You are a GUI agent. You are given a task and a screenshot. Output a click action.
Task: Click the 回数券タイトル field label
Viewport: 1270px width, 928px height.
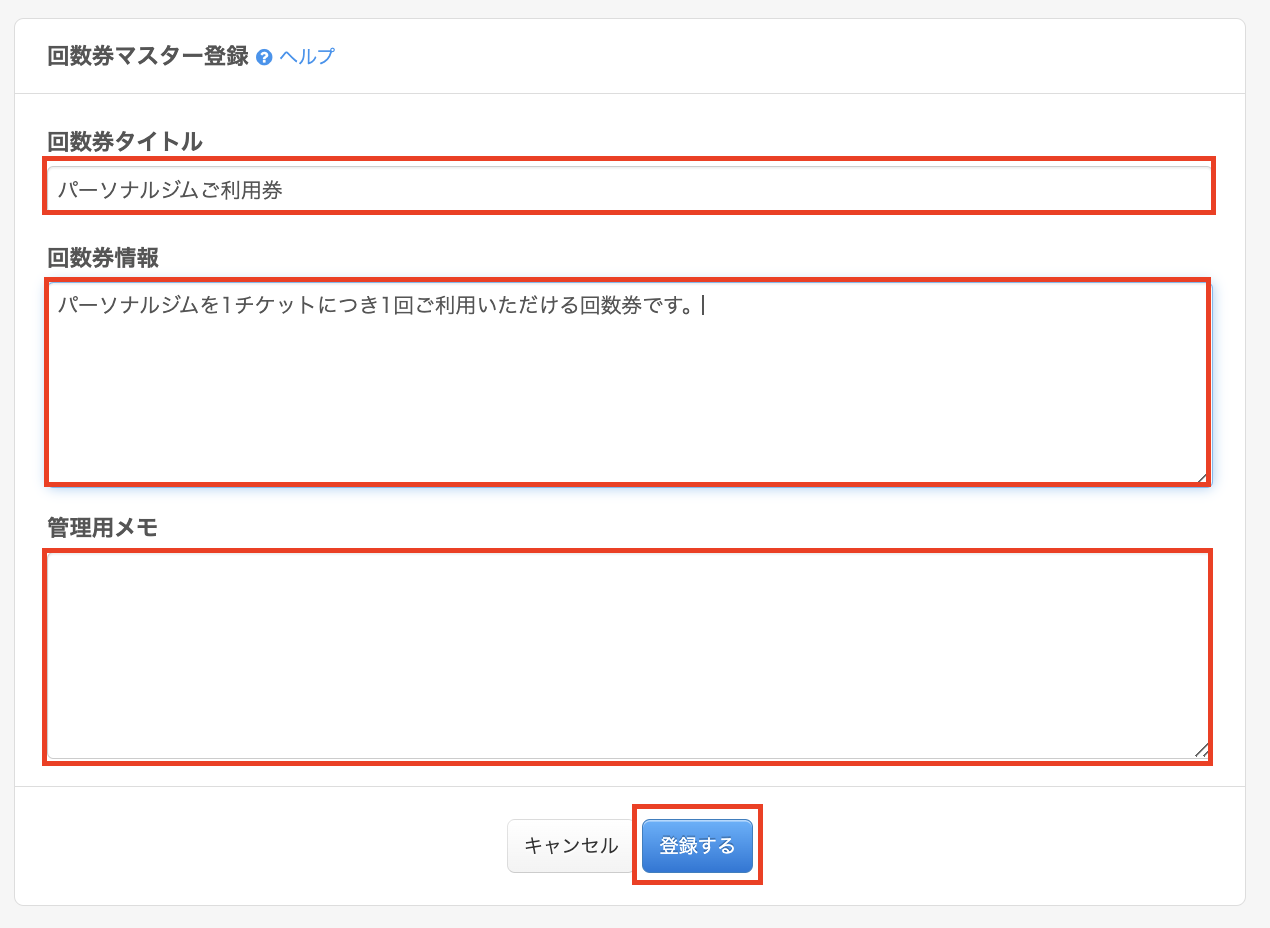[x=125, y=142]
